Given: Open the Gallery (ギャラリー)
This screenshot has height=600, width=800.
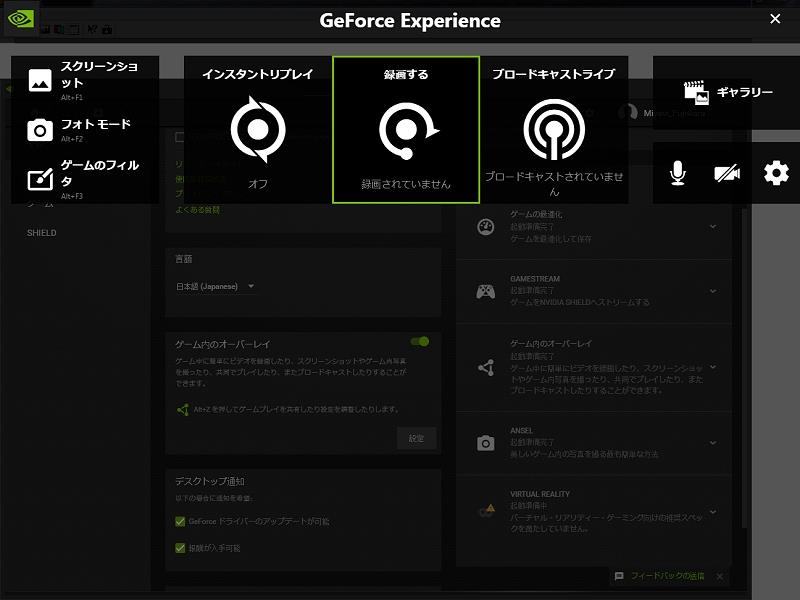Looking at the screenshot, I should (728, 92).
